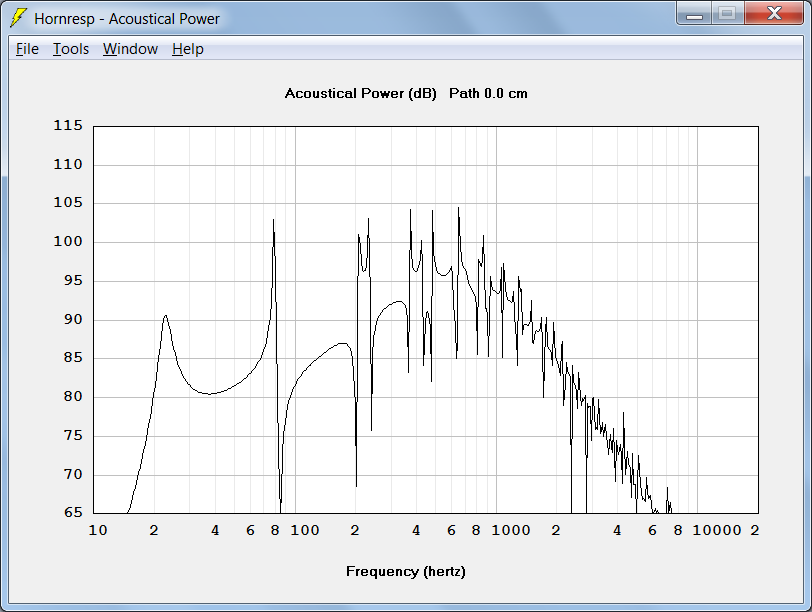Screen dimensions: 812x612
Task: Click the Hornresp window title text
Action: (x=127, y=19)
